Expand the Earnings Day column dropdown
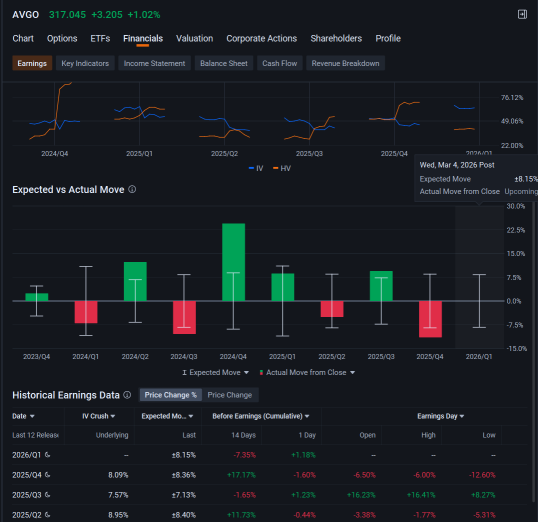 click(x=462, y=416)
